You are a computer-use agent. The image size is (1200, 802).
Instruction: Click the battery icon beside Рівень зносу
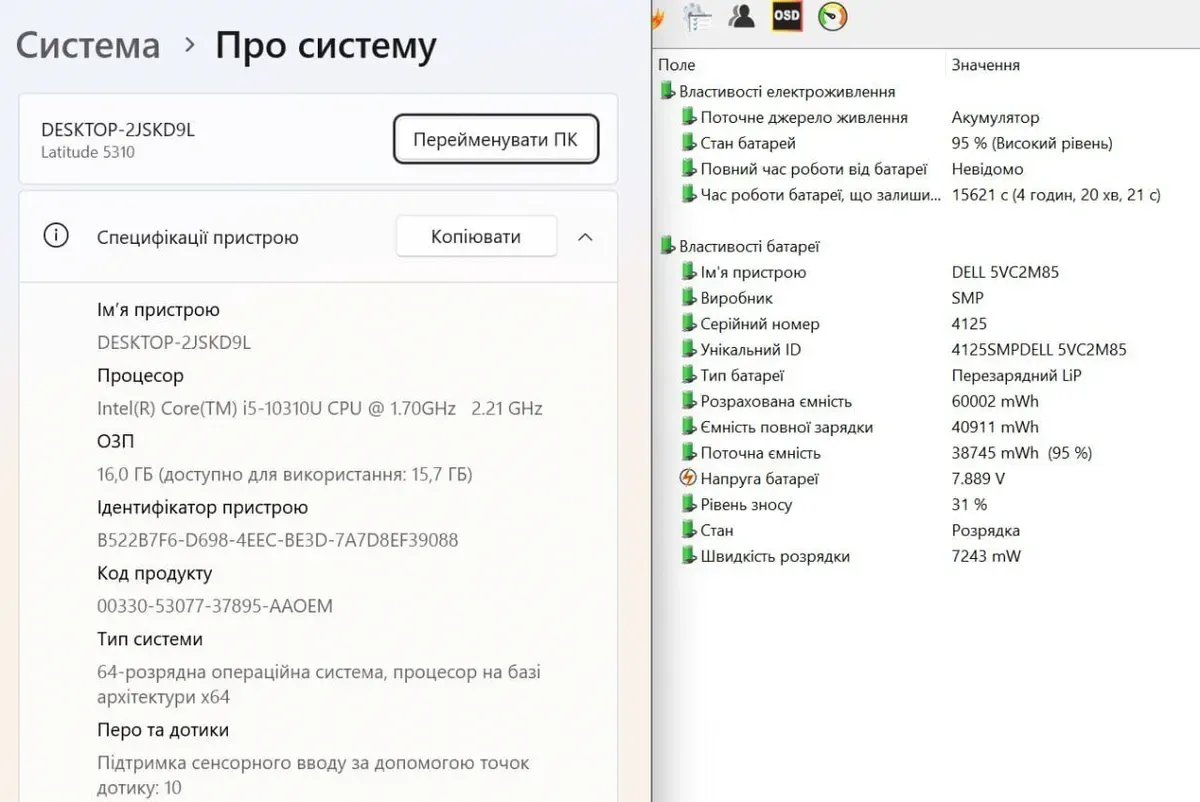(688, 504)
